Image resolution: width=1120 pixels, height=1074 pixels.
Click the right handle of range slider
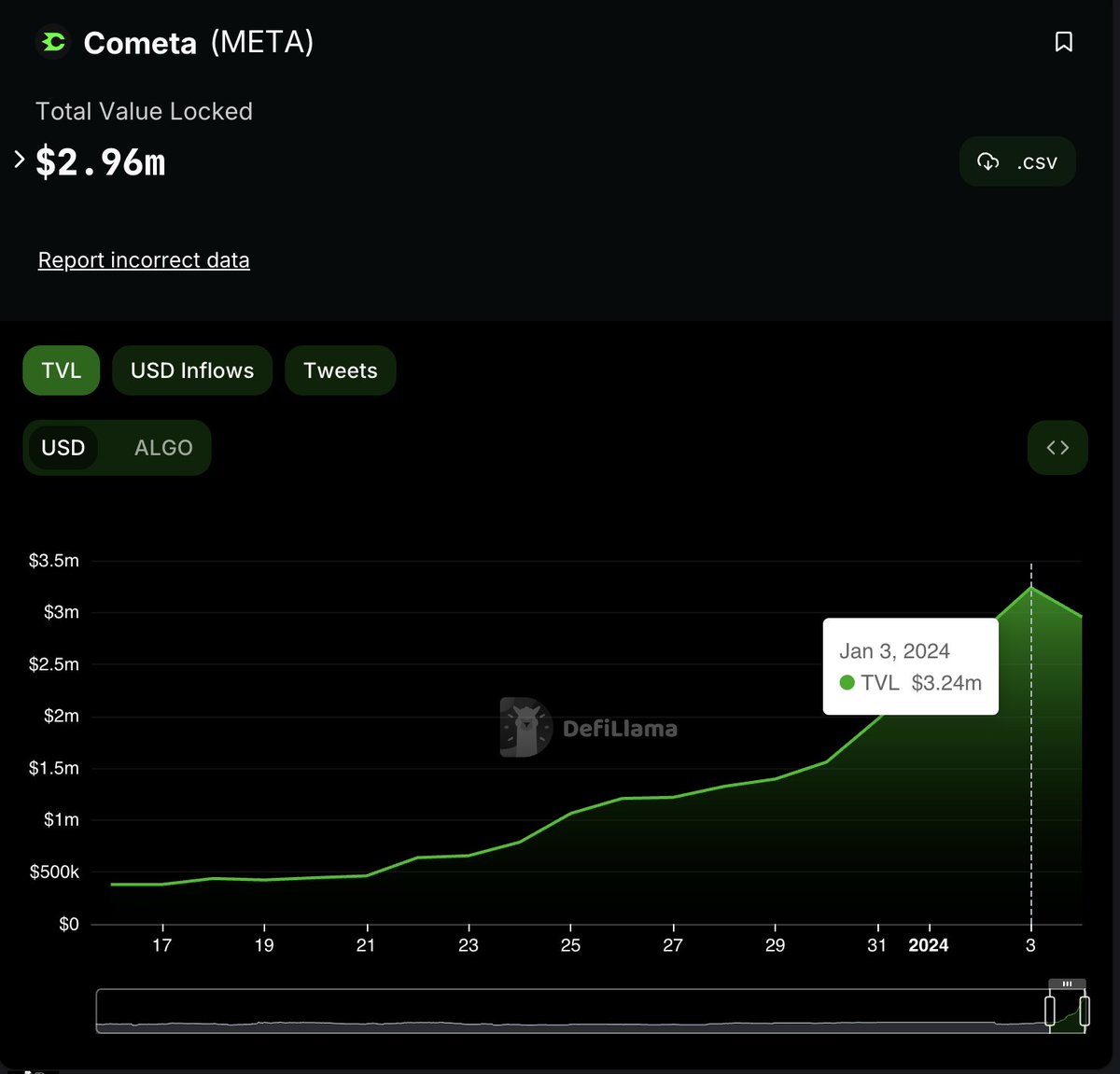[x=1084, y=1011]
